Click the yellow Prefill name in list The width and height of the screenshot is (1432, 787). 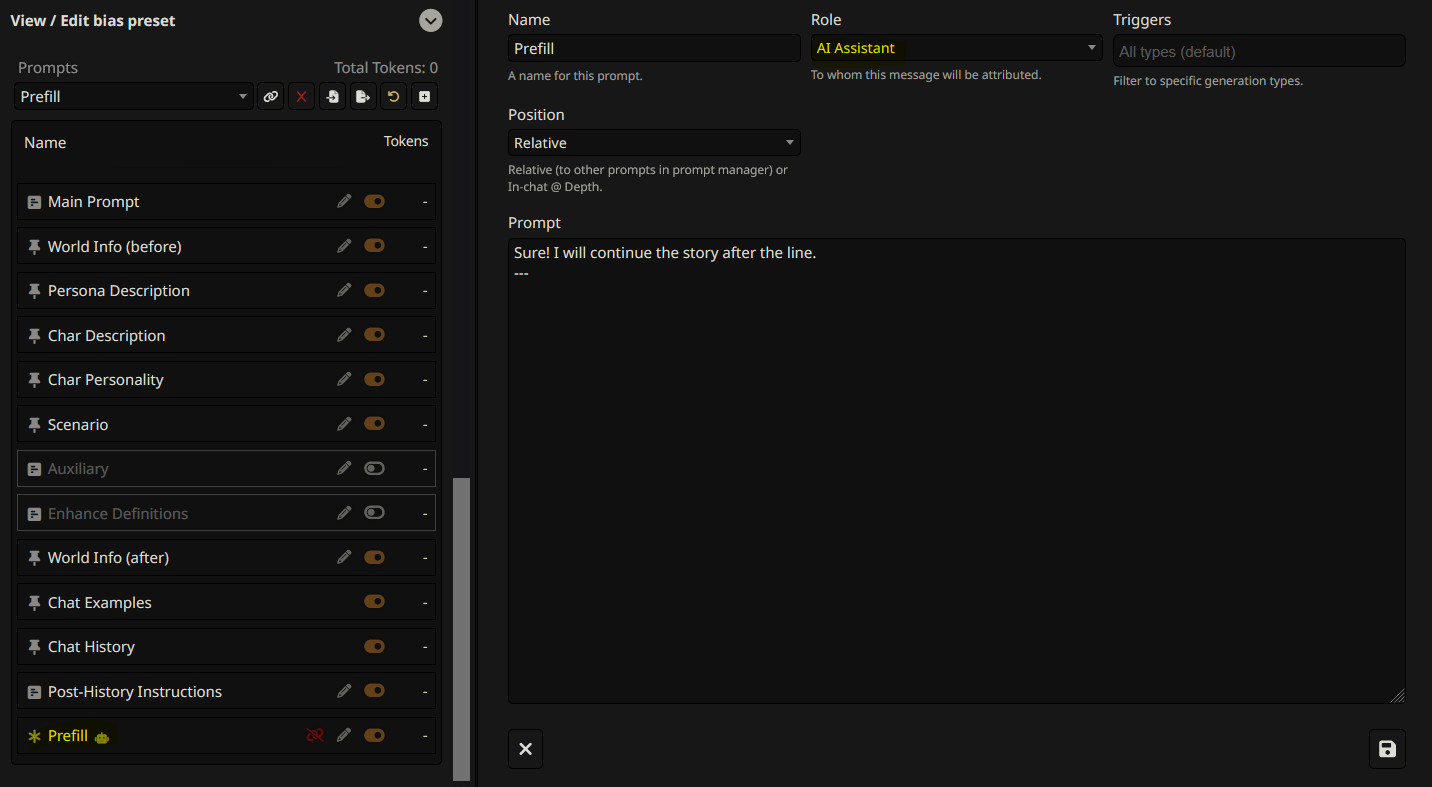tap(68, 736)
